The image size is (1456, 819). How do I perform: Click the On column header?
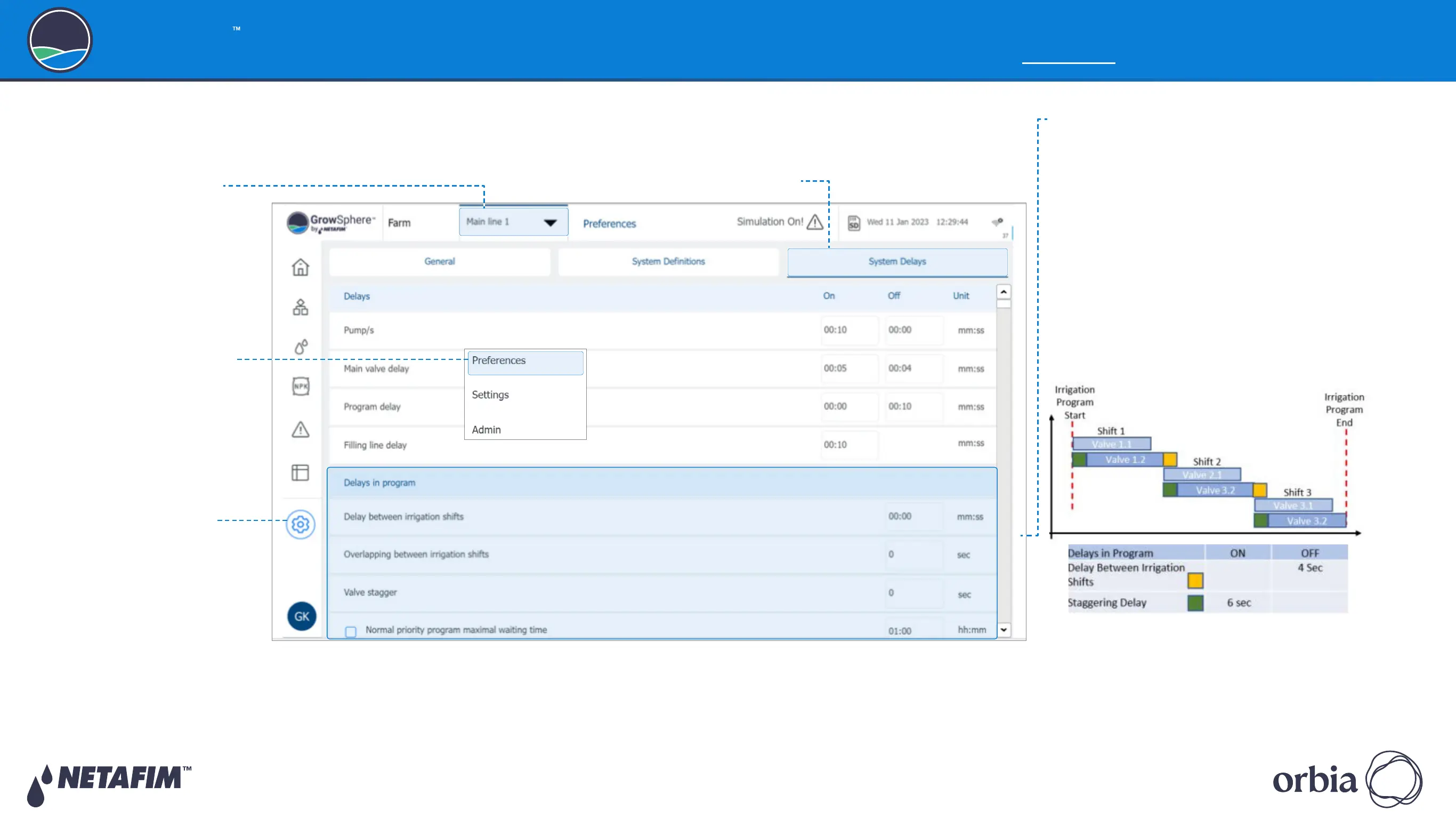(829, 296)
